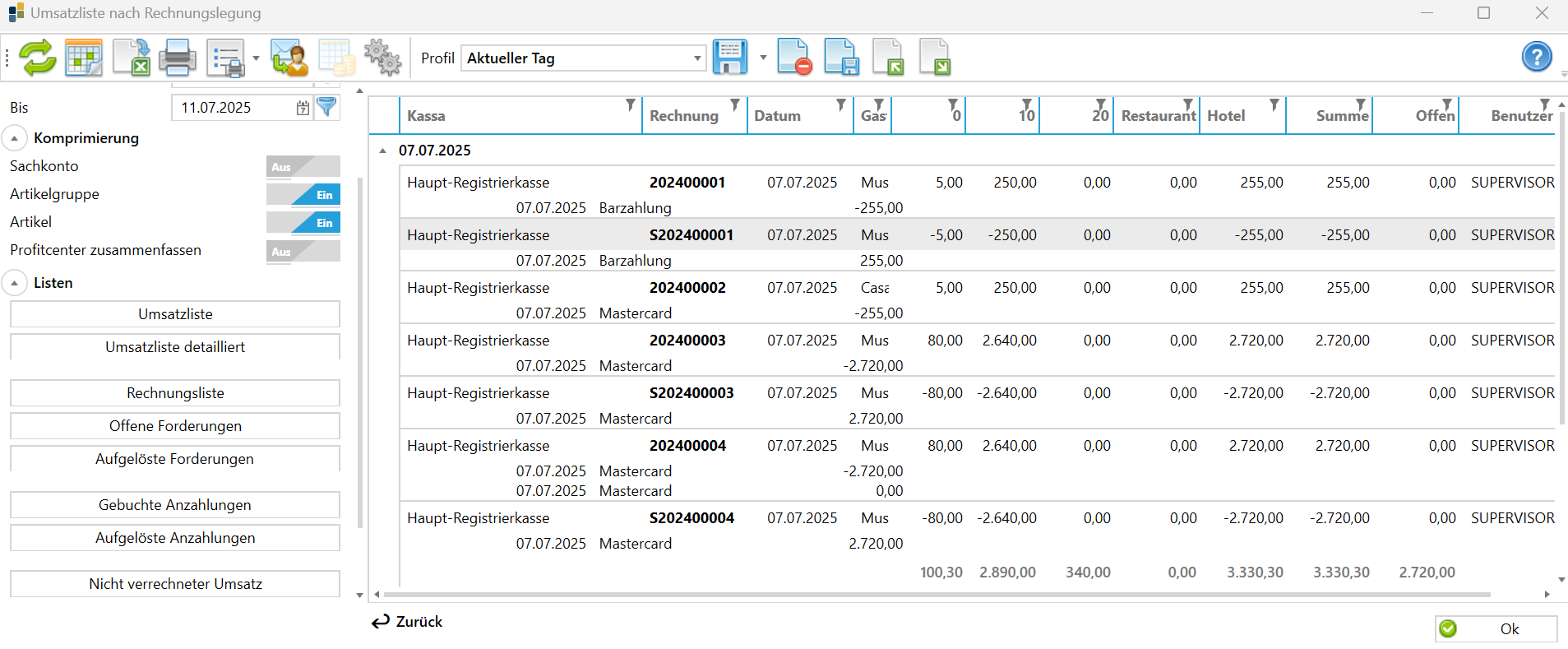Click the total sum 3.330,30 under Hotel
The image size is (1568, 649).
point(1255,573)
